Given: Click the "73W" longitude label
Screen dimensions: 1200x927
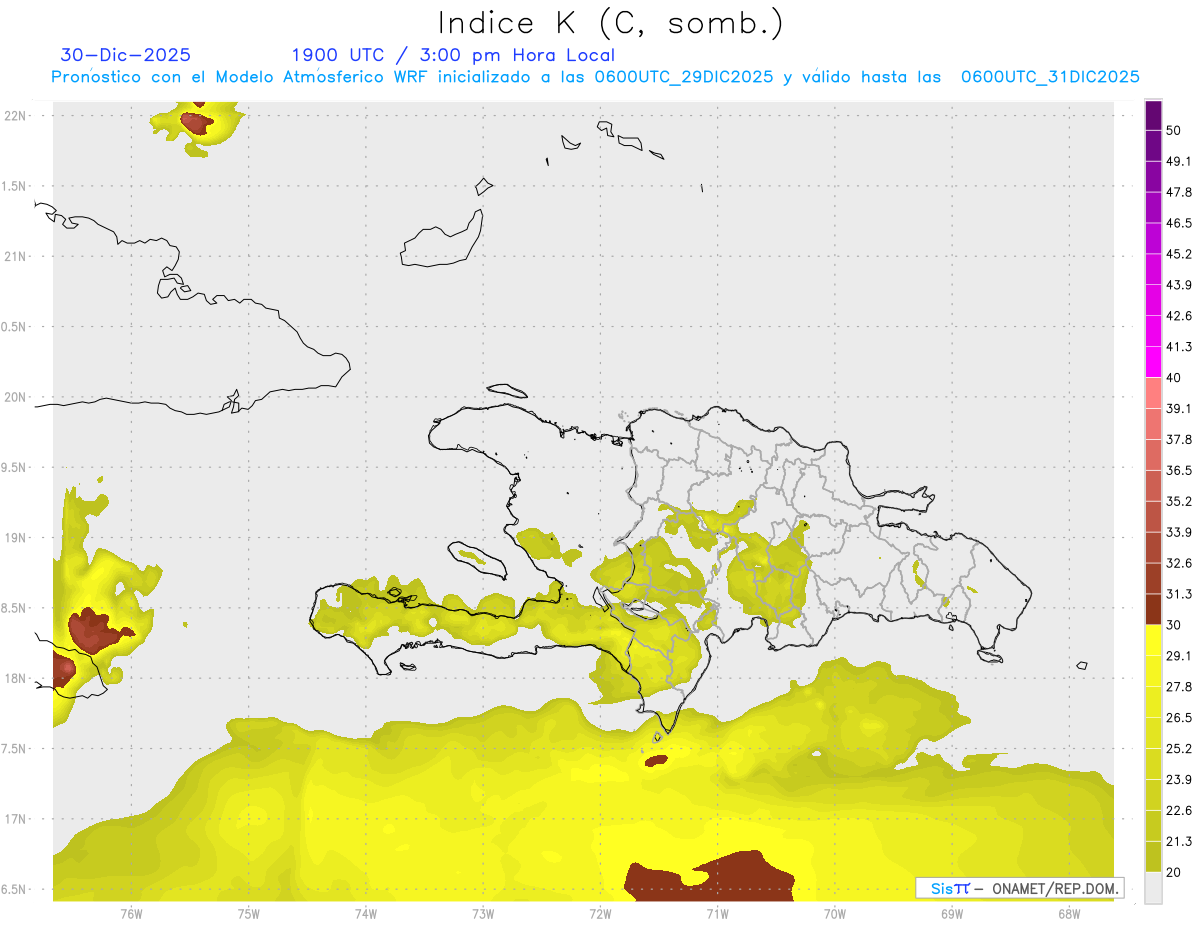Looking at the screenshot, I should [483, 914].
